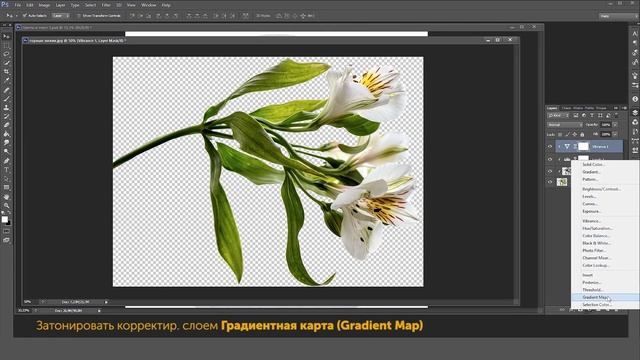Open the layer filter Kind dropdown

[558, 116]
